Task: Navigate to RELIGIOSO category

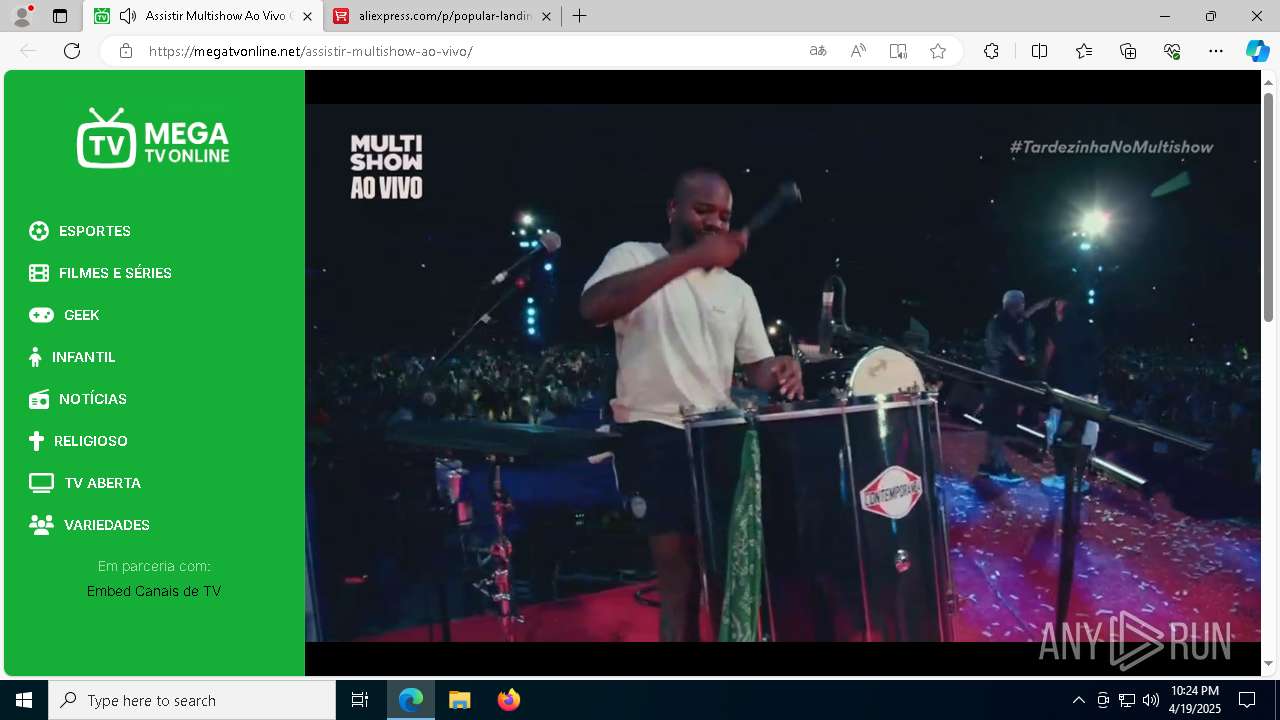Action: [91, 441]
